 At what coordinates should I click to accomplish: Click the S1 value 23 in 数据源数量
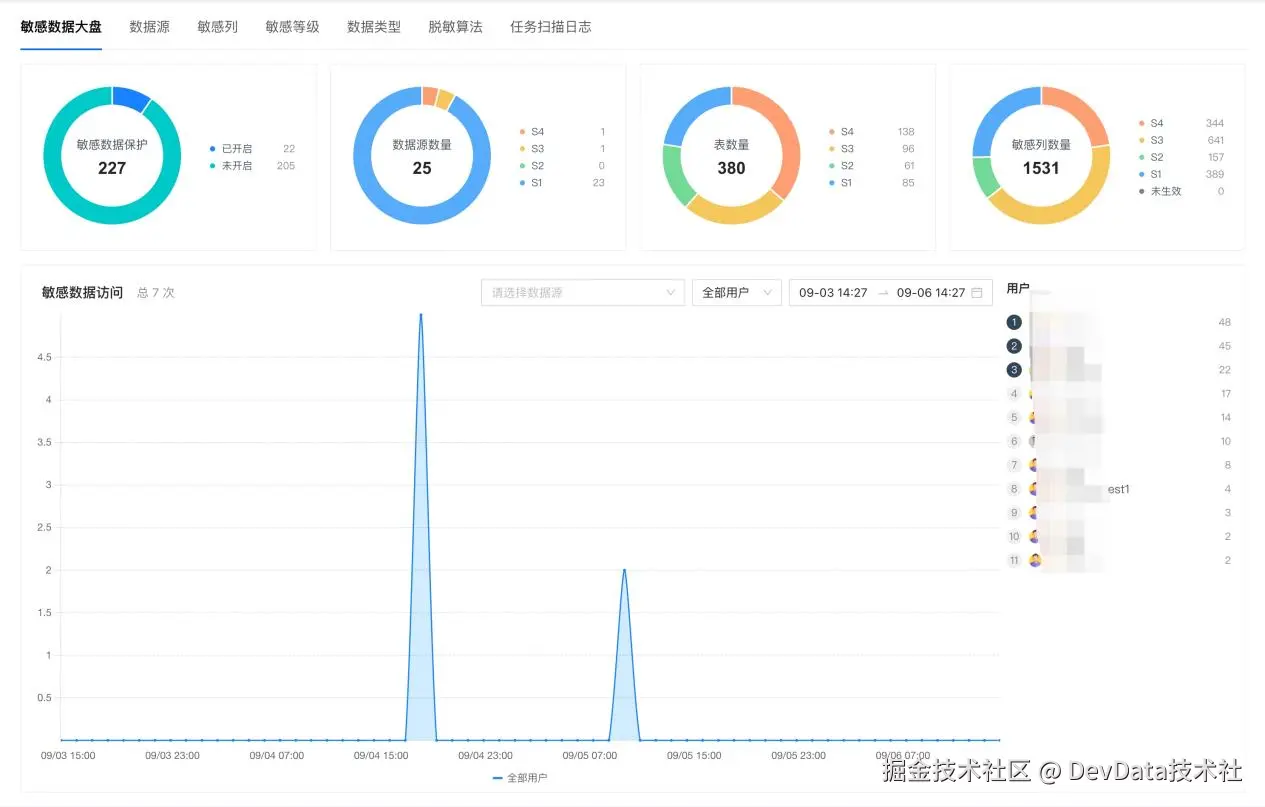(599, 183)
